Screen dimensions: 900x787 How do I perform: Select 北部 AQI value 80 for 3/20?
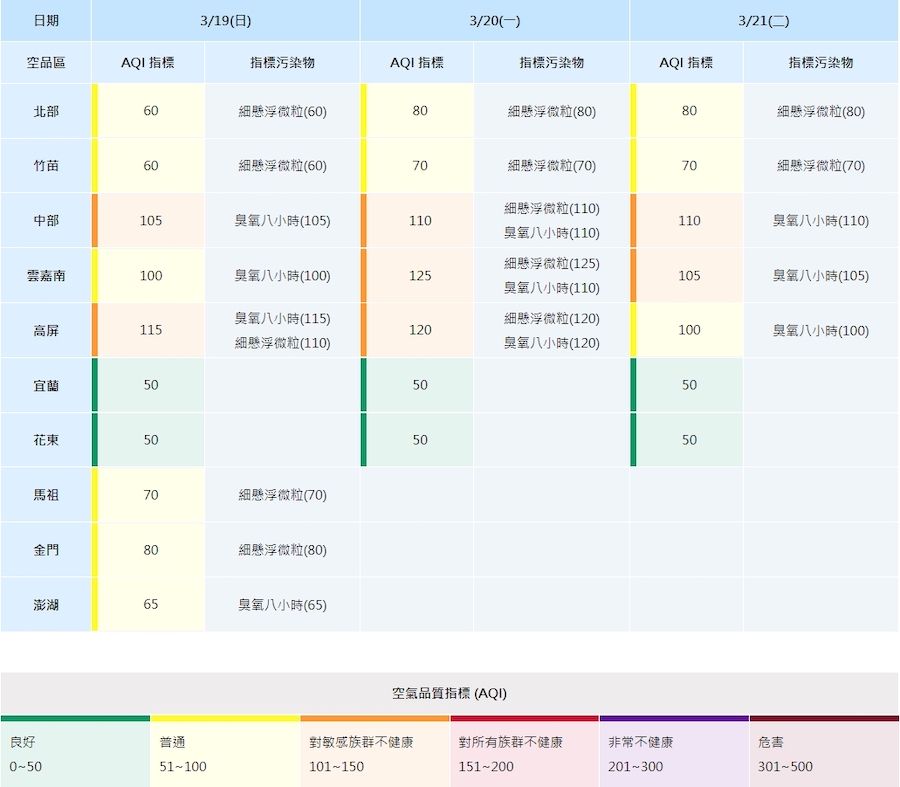[420, 111]
